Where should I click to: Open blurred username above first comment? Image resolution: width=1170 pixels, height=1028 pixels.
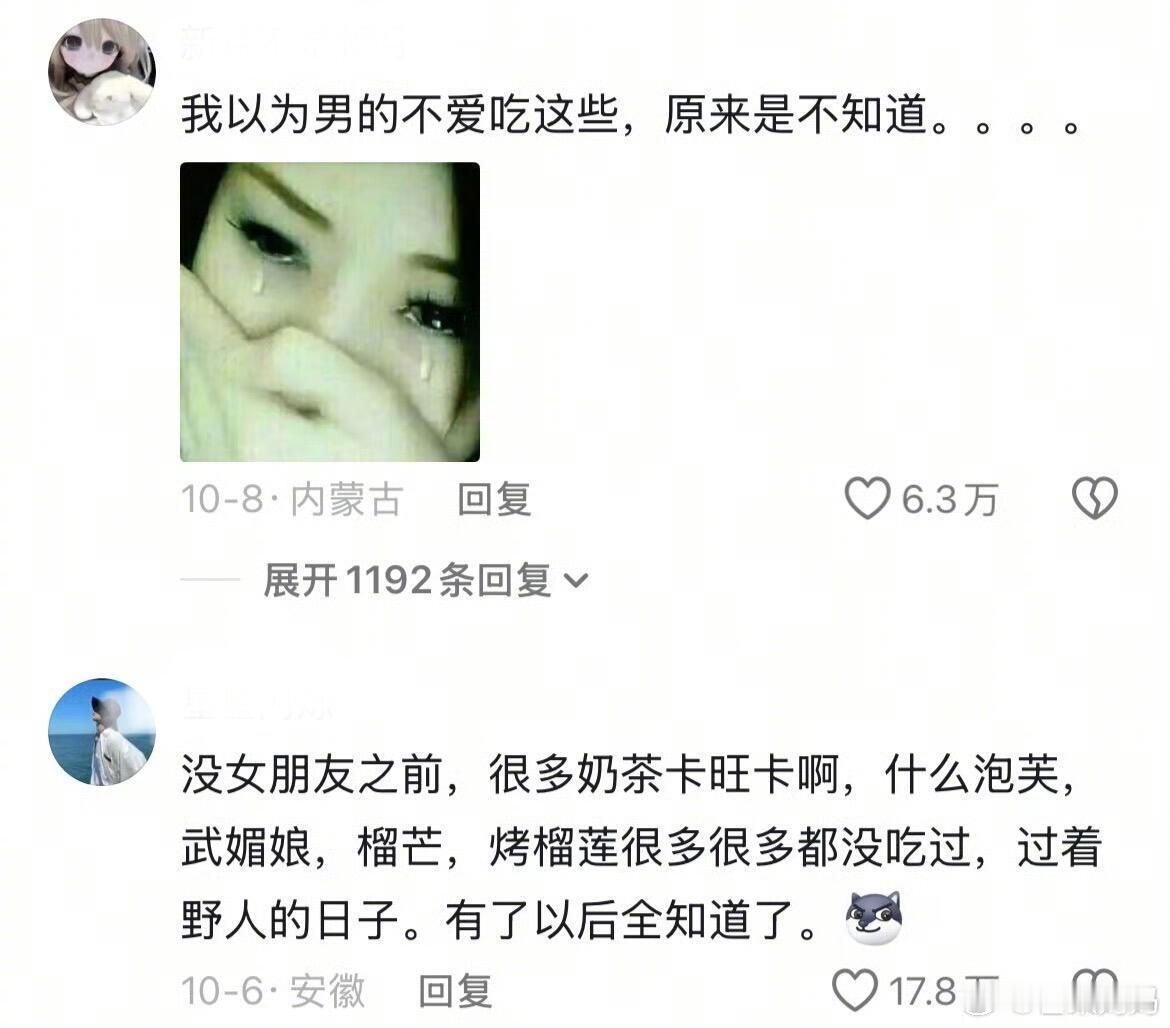point(292,43)
